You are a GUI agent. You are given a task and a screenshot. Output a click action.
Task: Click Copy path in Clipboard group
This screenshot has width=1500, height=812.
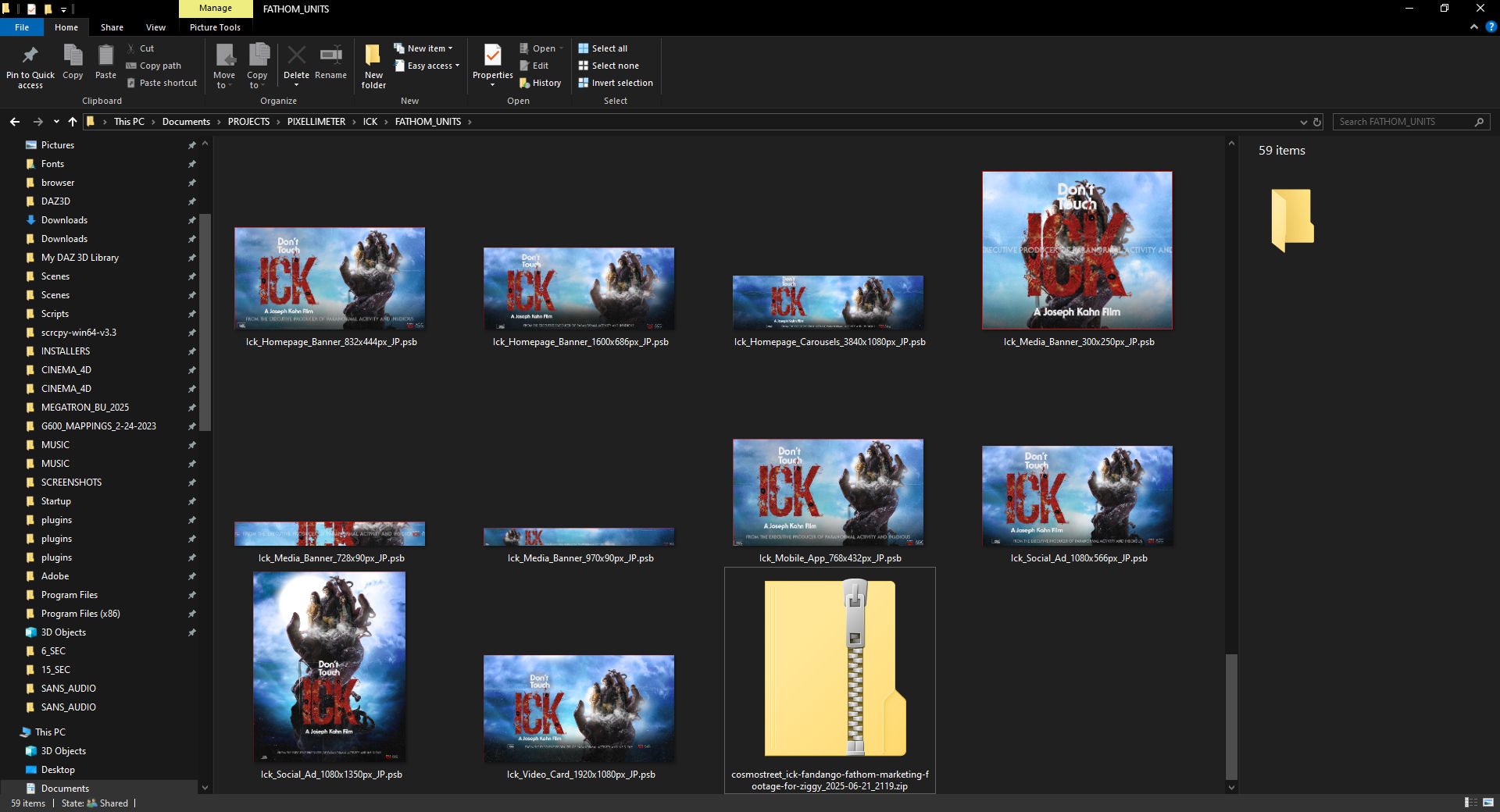pyautogui.click(x=154, y=66)
